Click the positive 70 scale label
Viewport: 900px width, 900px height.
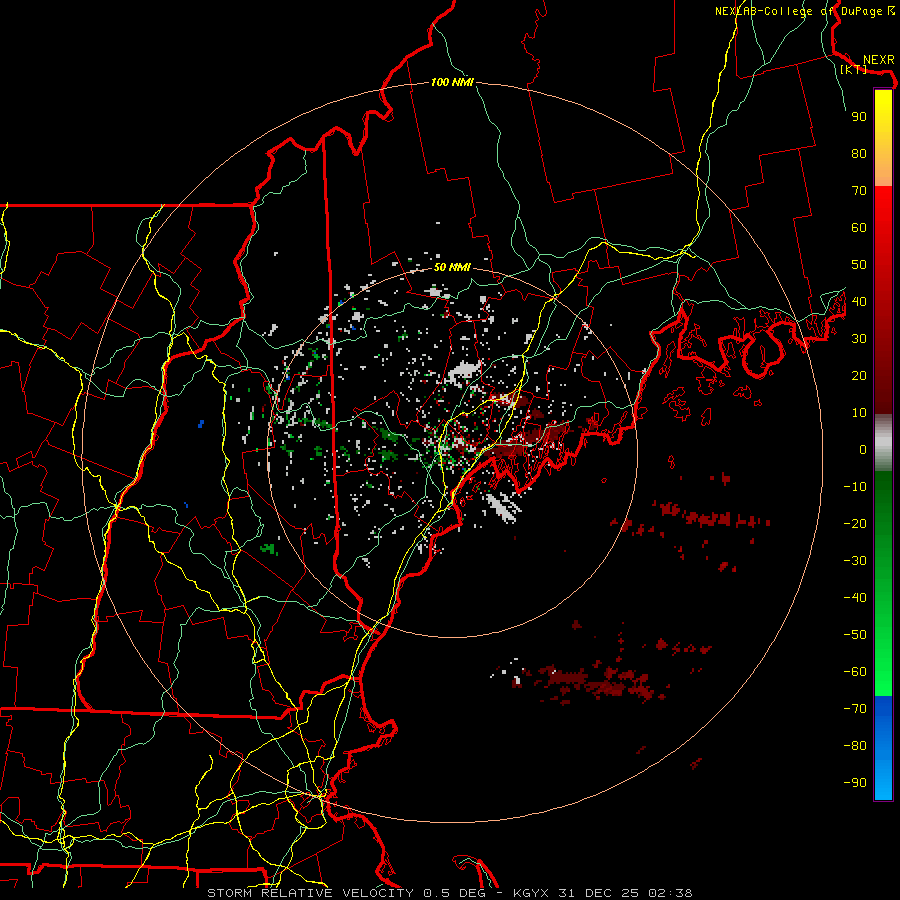859,191
